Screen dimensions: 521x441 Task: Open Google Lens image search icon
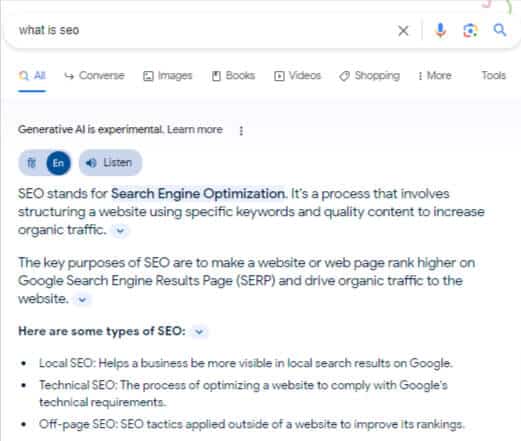(470, 31)
